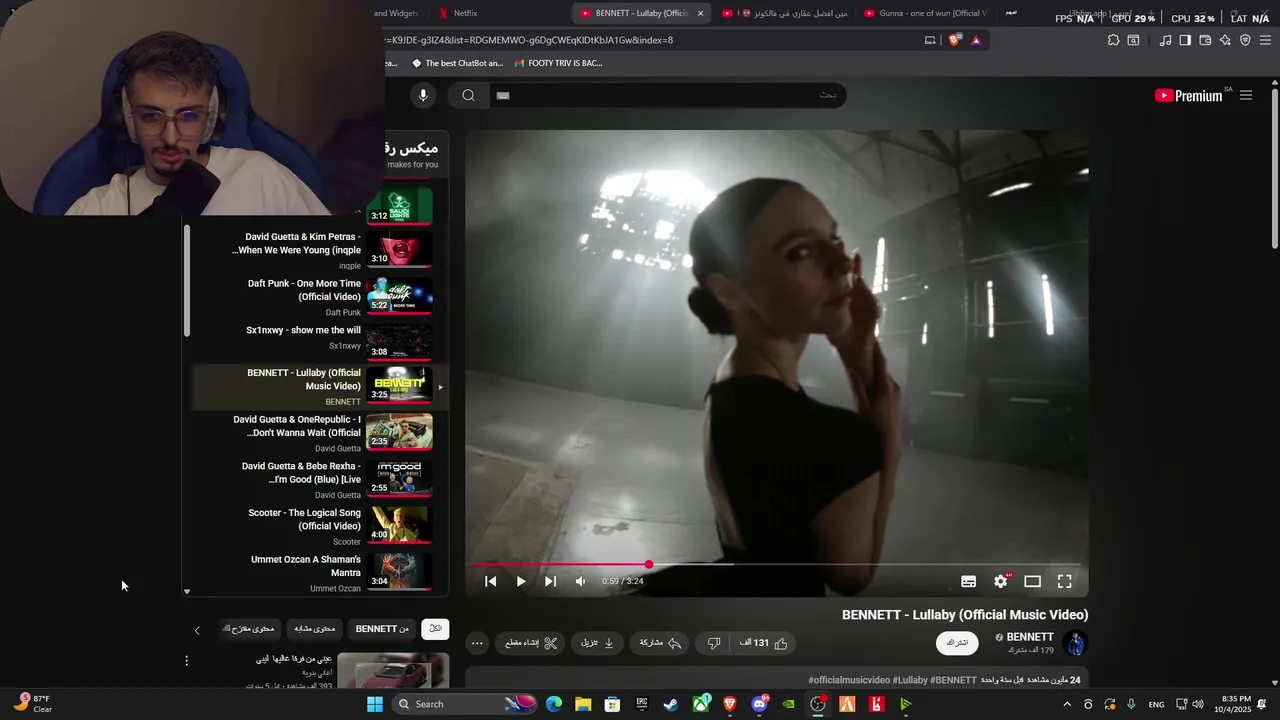Show hidden system tray icons chevron
1280x720 pixels.
coord(1067,704)
